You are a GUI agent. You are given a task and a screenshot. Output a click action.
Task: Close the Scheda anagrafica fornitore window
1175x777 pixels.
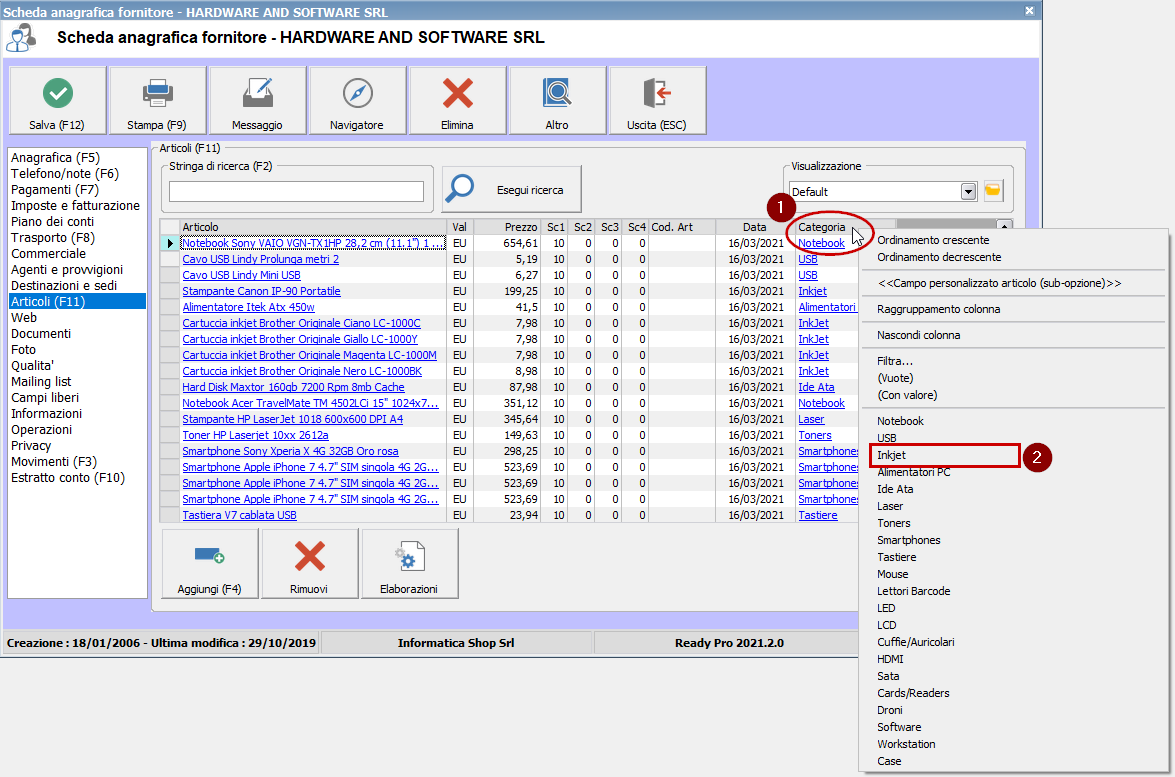point(1029,10)
